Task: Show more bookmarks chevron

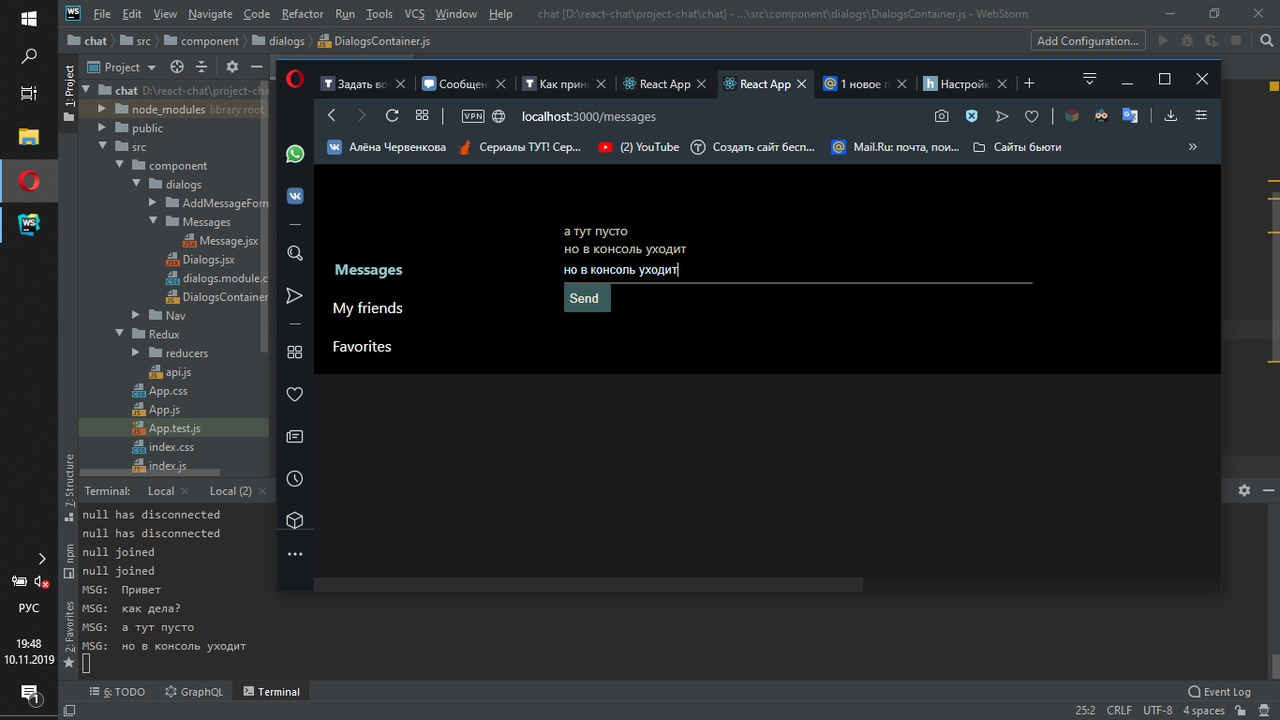Action: [x=1192, y=147]
